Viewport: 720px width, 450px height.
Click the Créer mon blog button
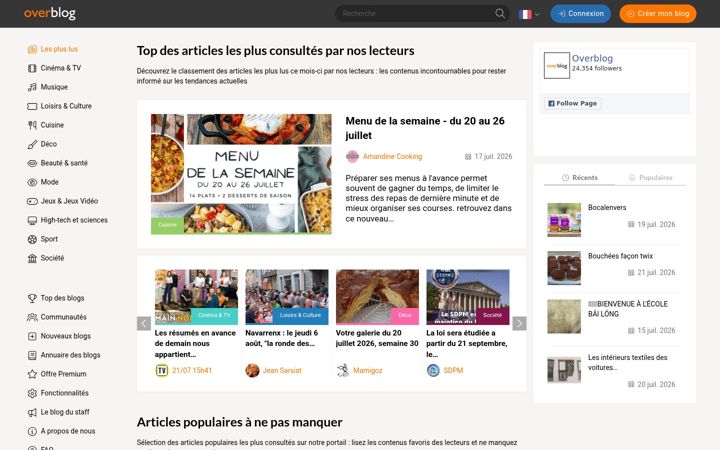coord(658,14)
